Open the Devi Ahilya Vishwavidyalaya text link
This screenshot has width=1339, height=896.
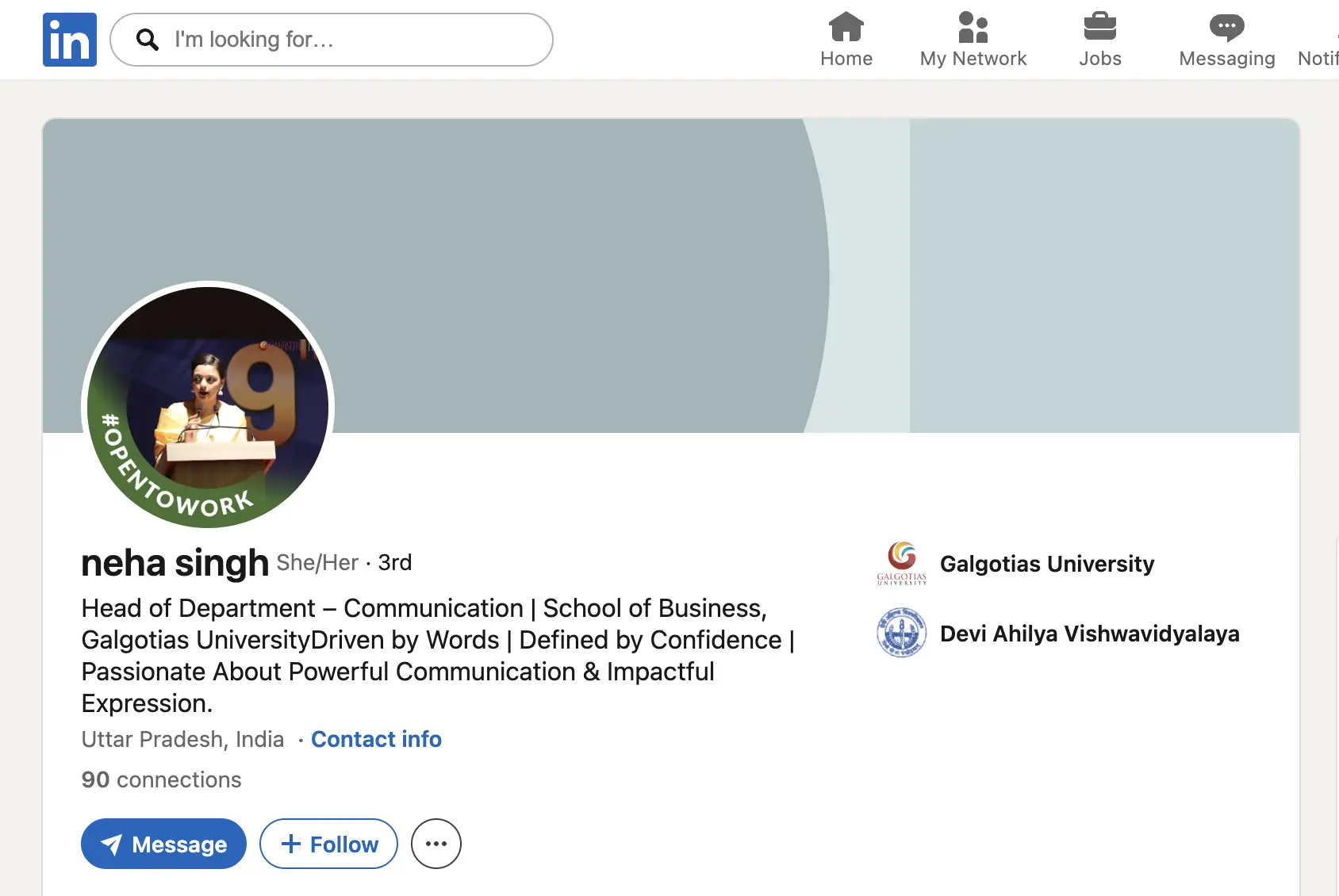pos(1089,634)
